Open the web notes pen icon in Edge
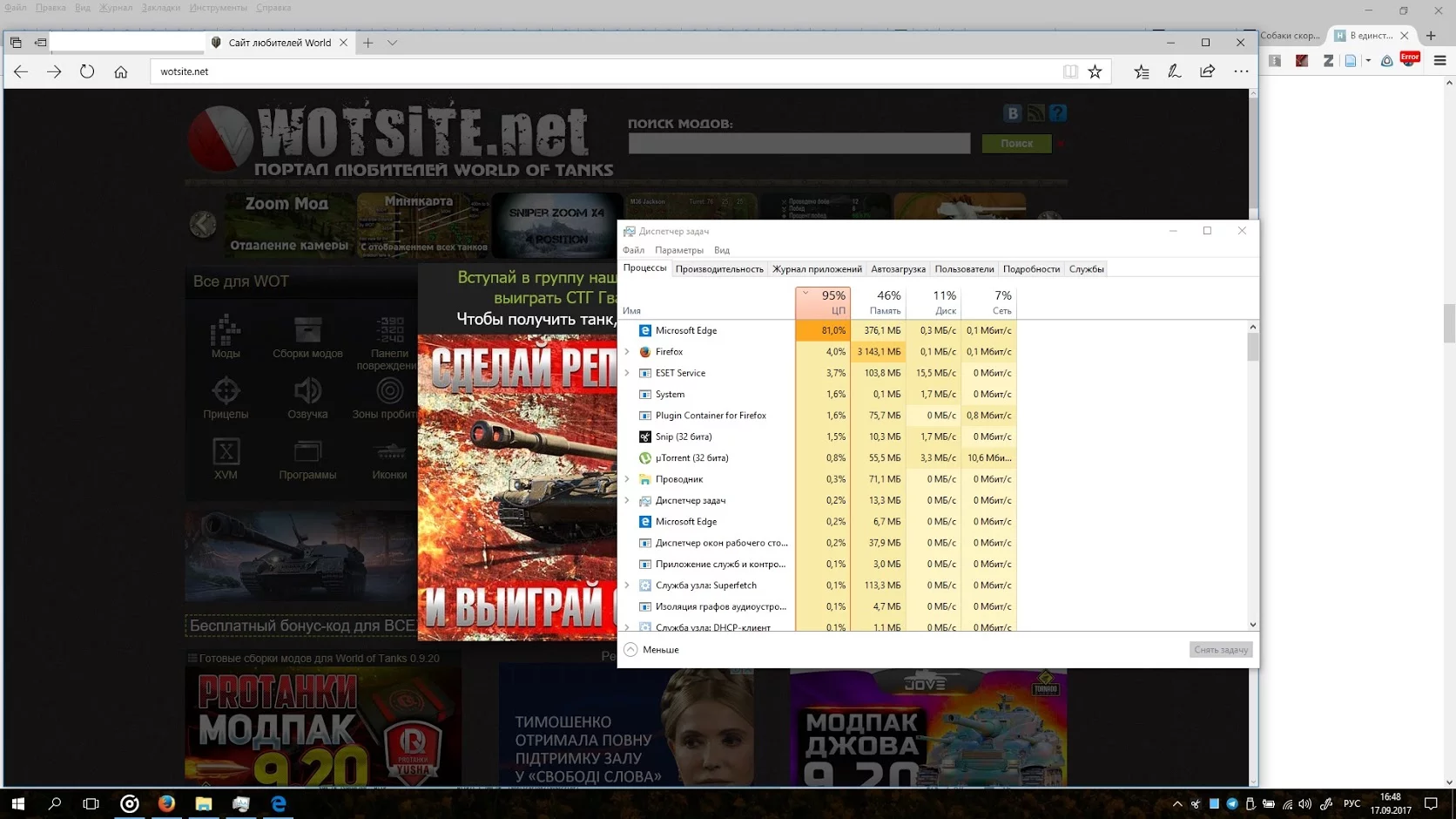1456x819 pixels. tap(1175, 71)
